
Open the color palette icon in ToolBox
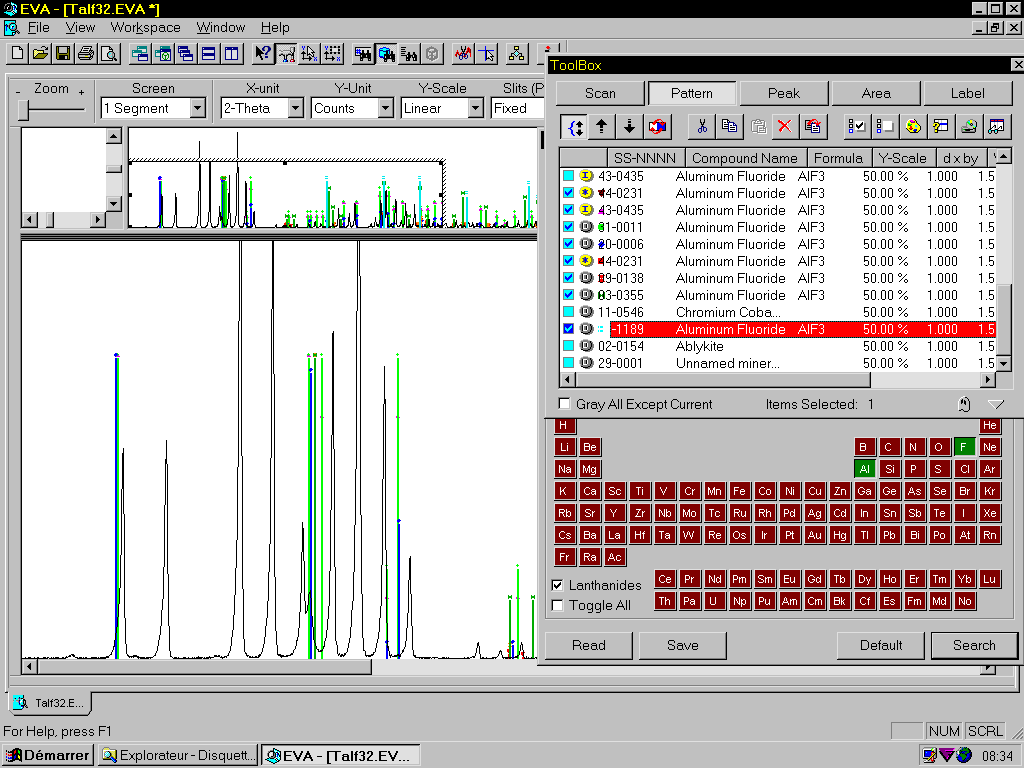point(912,126)
